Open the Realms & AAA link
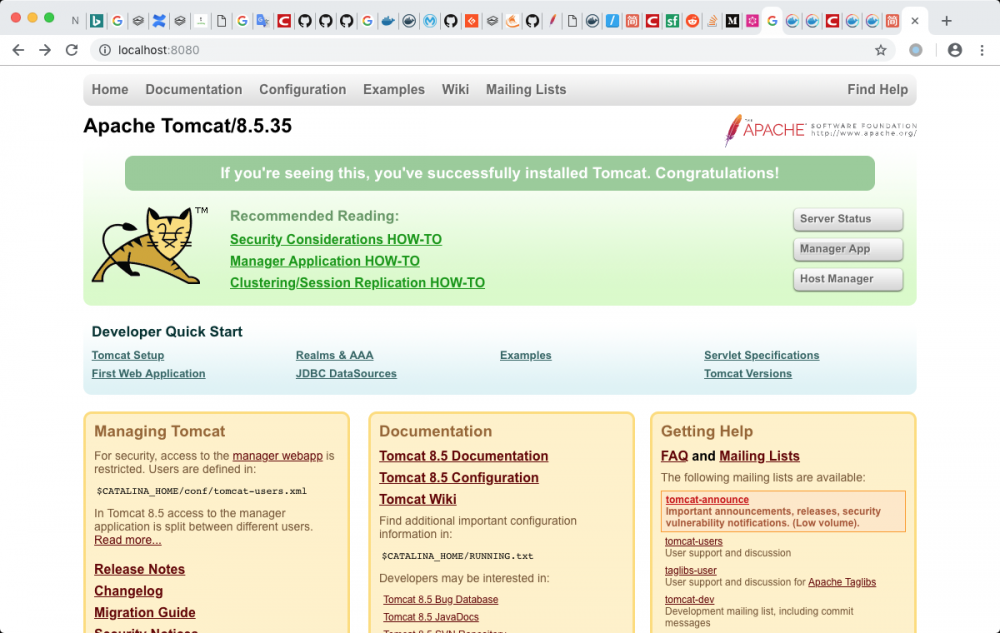 point(334,355)
